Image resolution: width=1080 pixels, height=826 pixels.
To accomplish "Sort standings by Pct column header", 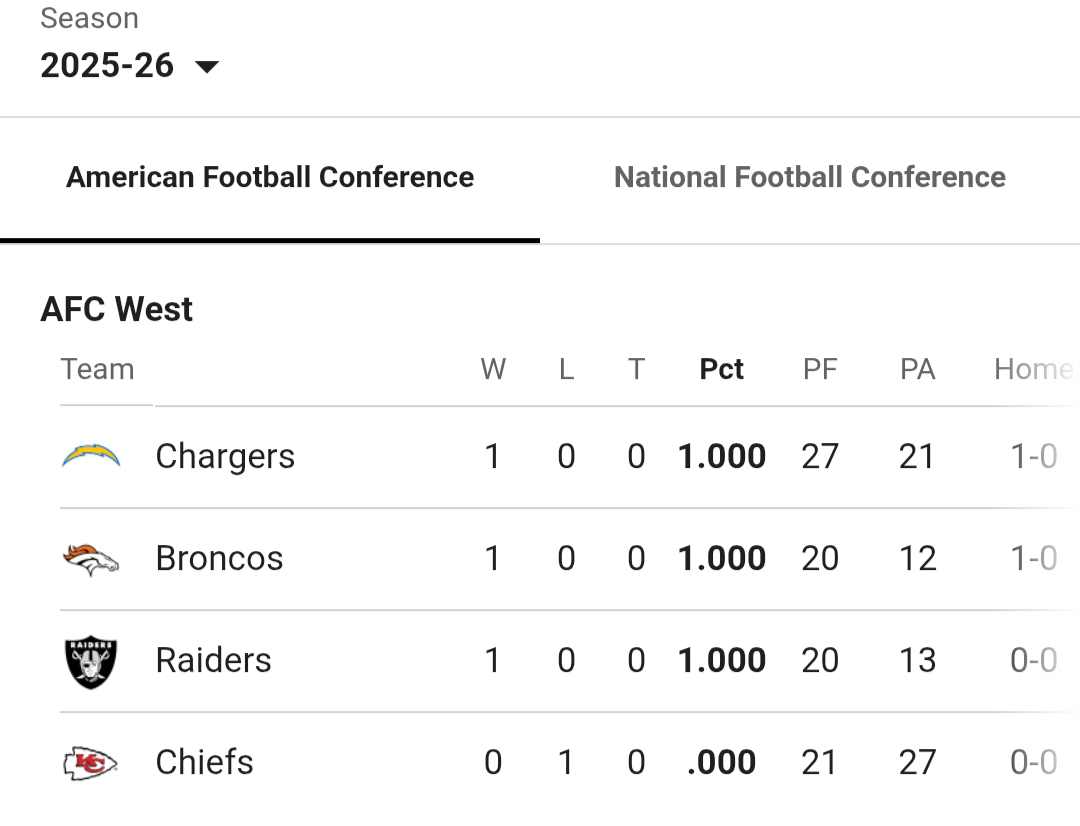I will tap(722, 370).
